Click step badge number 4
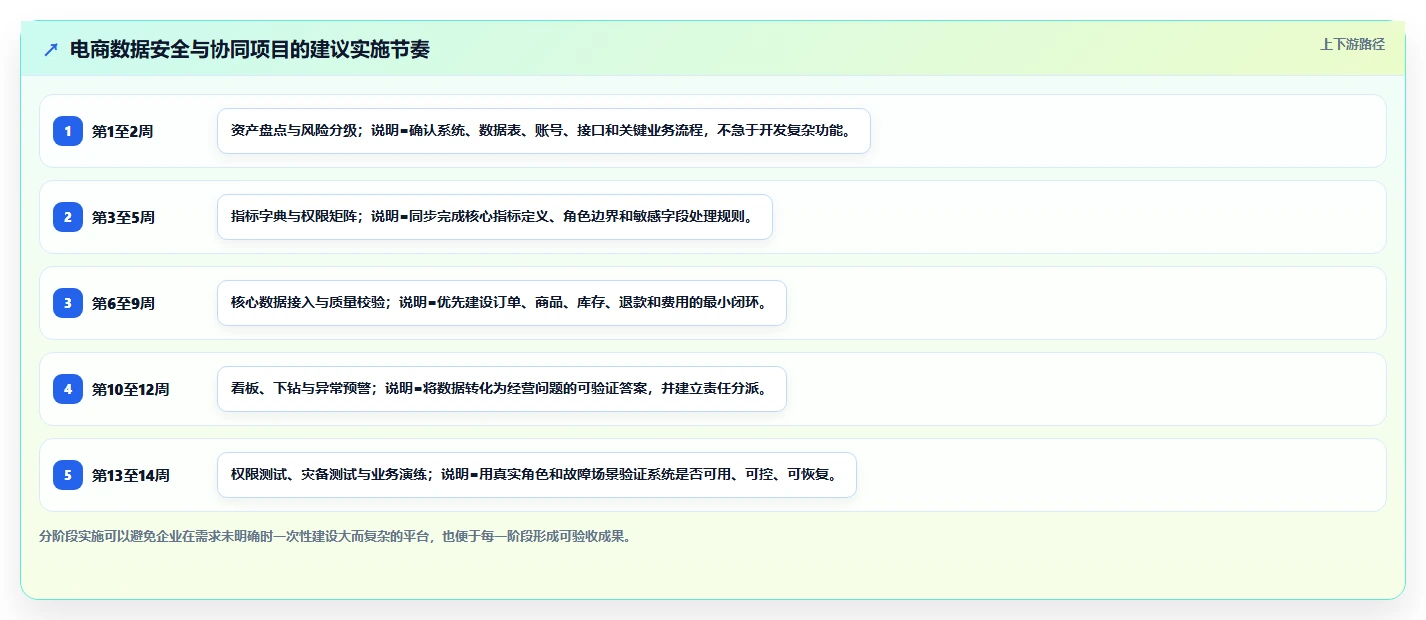 tap(68, 389)
